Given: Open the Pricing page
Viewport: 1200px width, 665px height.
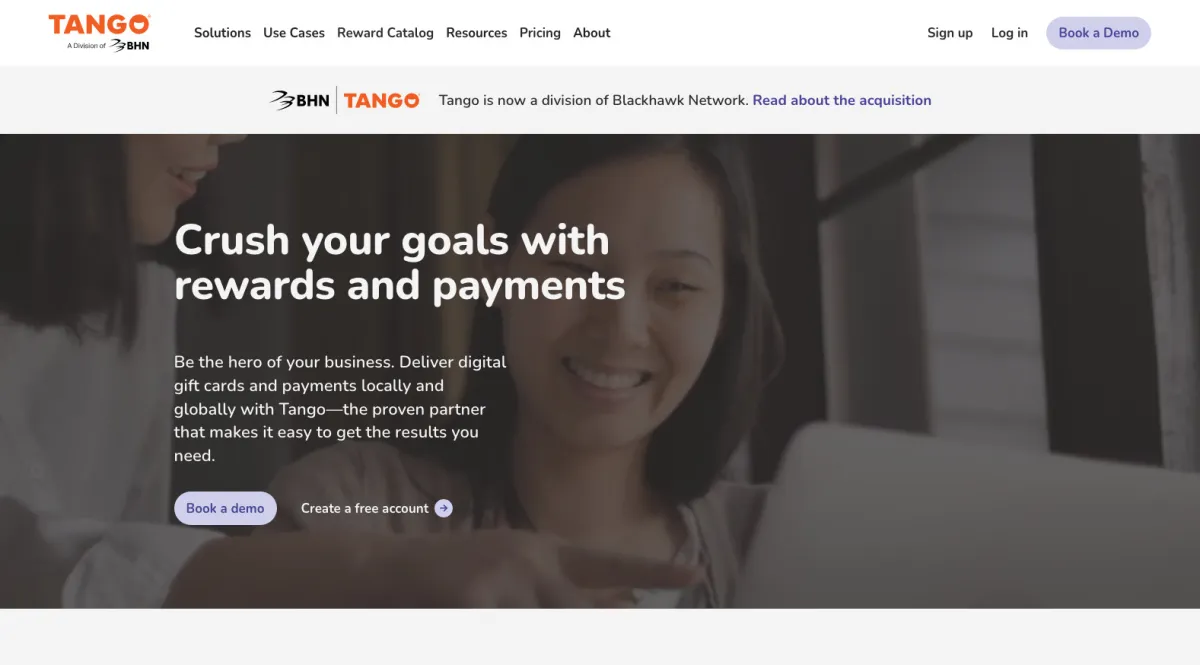Looking at the screenshot, I should (540, 33).
